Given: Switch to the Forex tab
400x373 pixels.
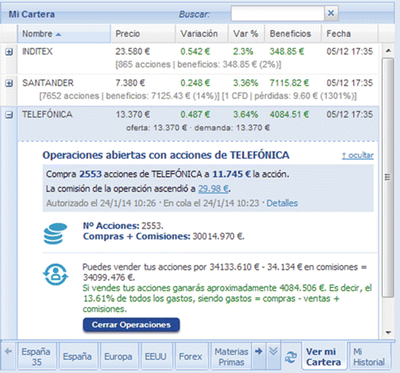Looking at the screenshot, I should [x=190, y=357].
